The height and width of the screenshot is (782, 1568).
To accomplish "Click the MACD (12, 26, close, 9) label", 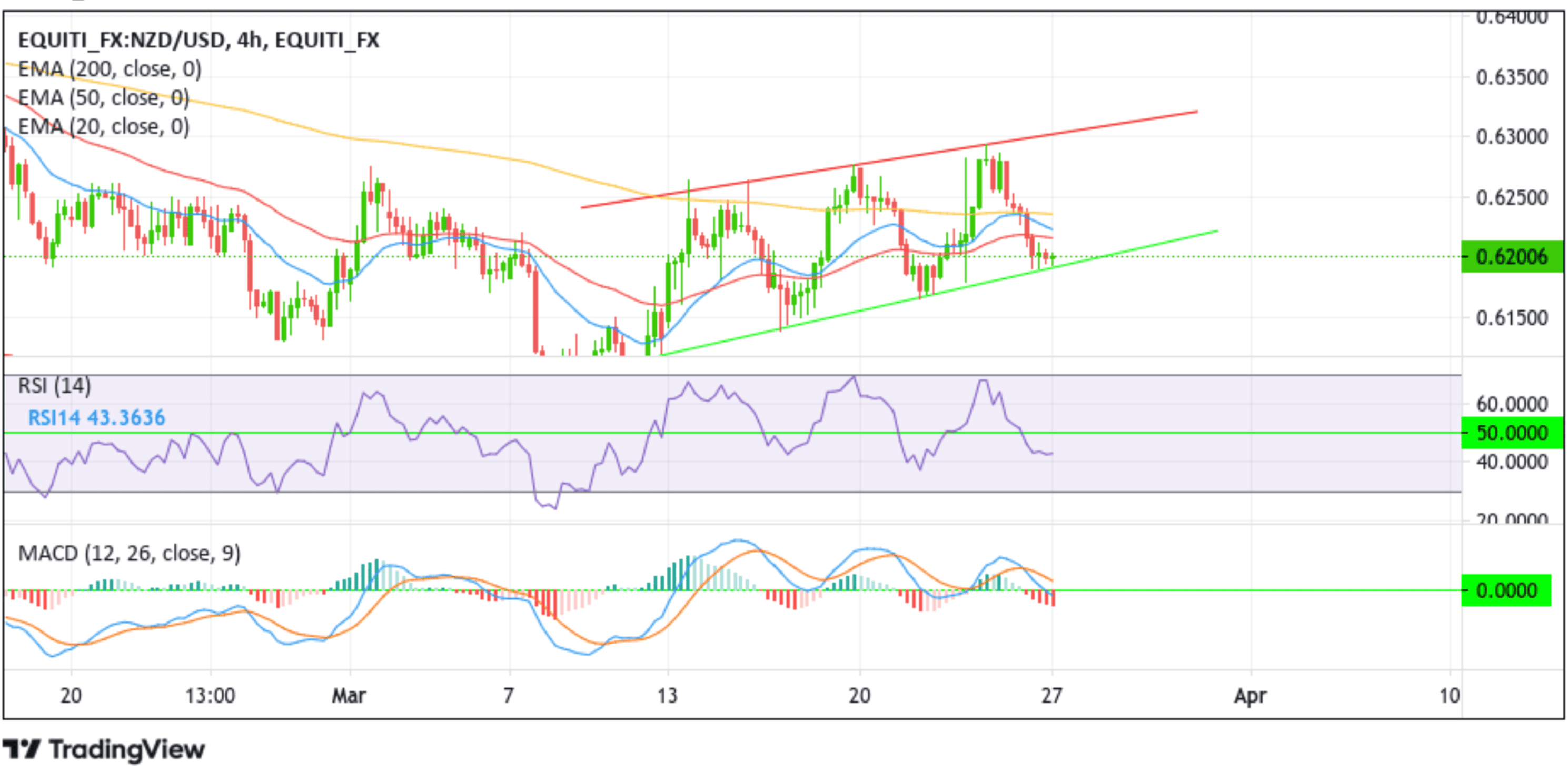I will [x=129, y=553].
